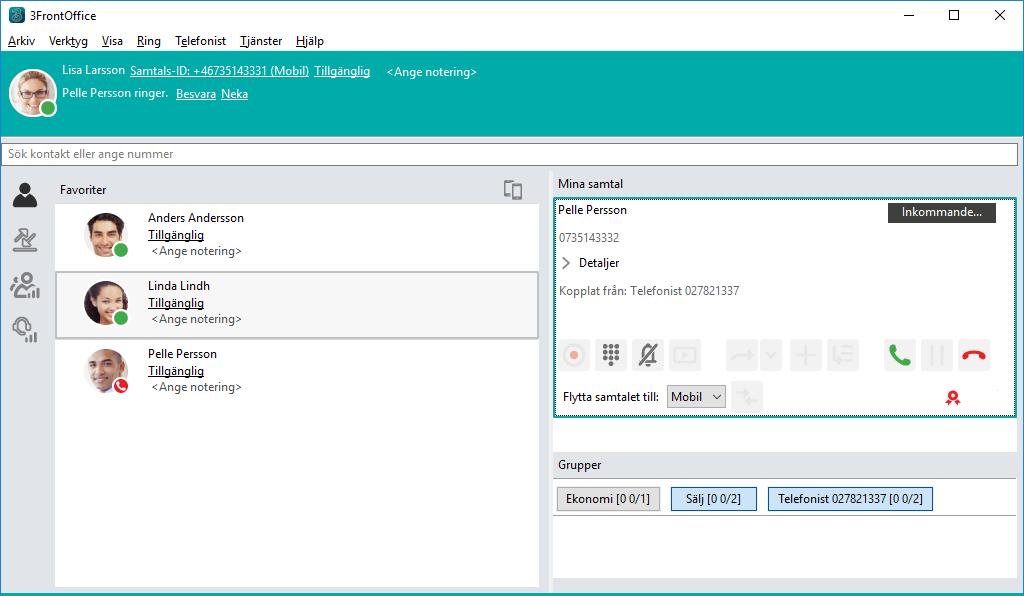
Task: Click Anders Andersson's Tillgänglig status
Action: 176,235
